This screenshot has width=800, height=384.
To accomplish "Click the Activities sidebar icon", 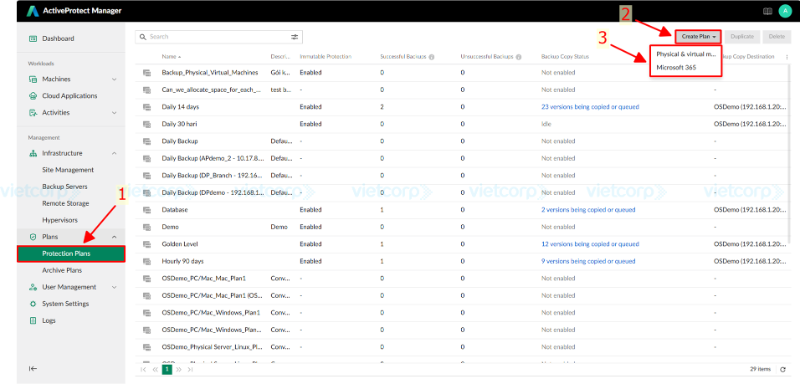I will [33, 113].
